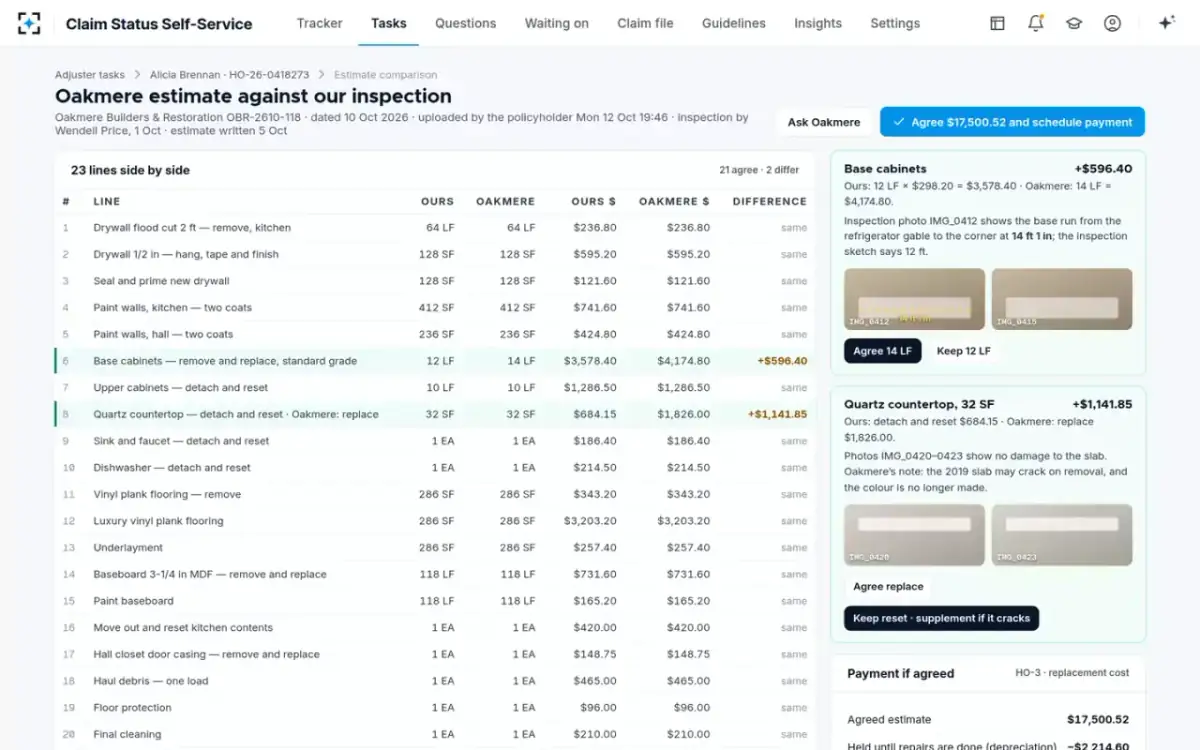Open the graduation cap learning icon
Image resolution: width=1200 pixels, height=750 pixels.
pyautogui.click(x=1074, y=23)
